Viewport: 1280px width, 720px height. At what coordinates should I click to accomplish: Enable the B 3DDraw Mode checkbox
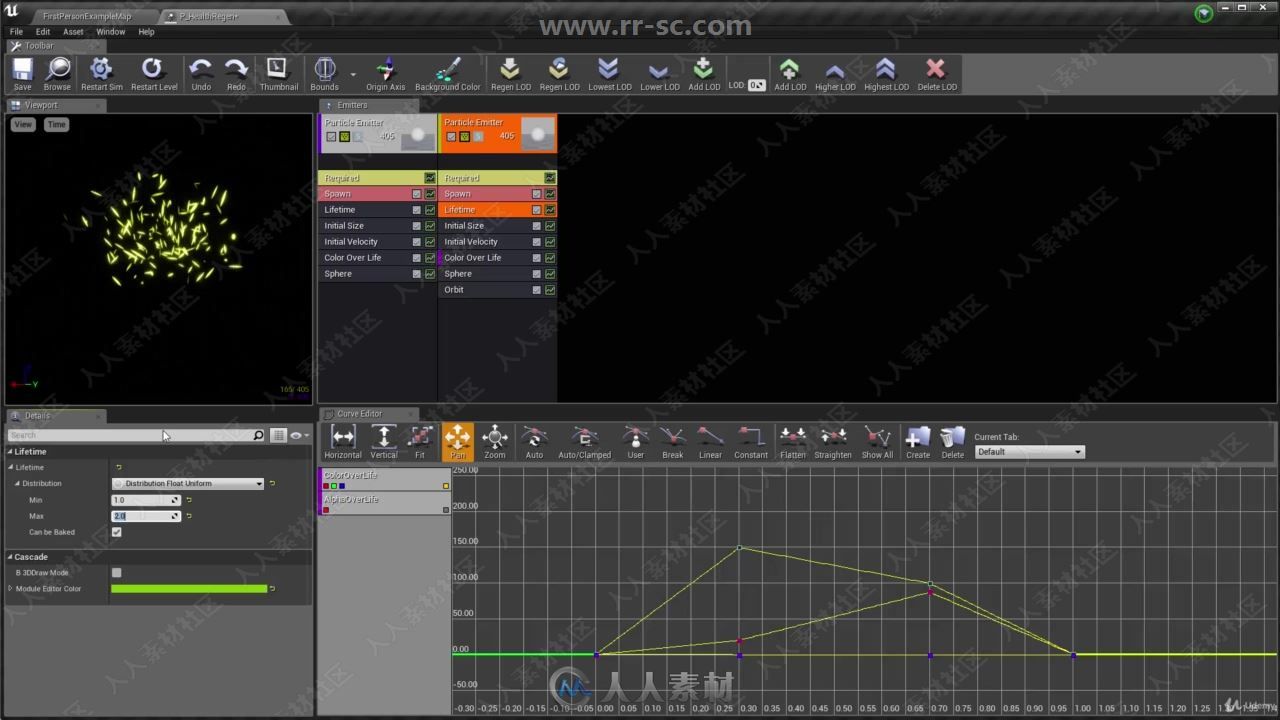coord(117,573)
